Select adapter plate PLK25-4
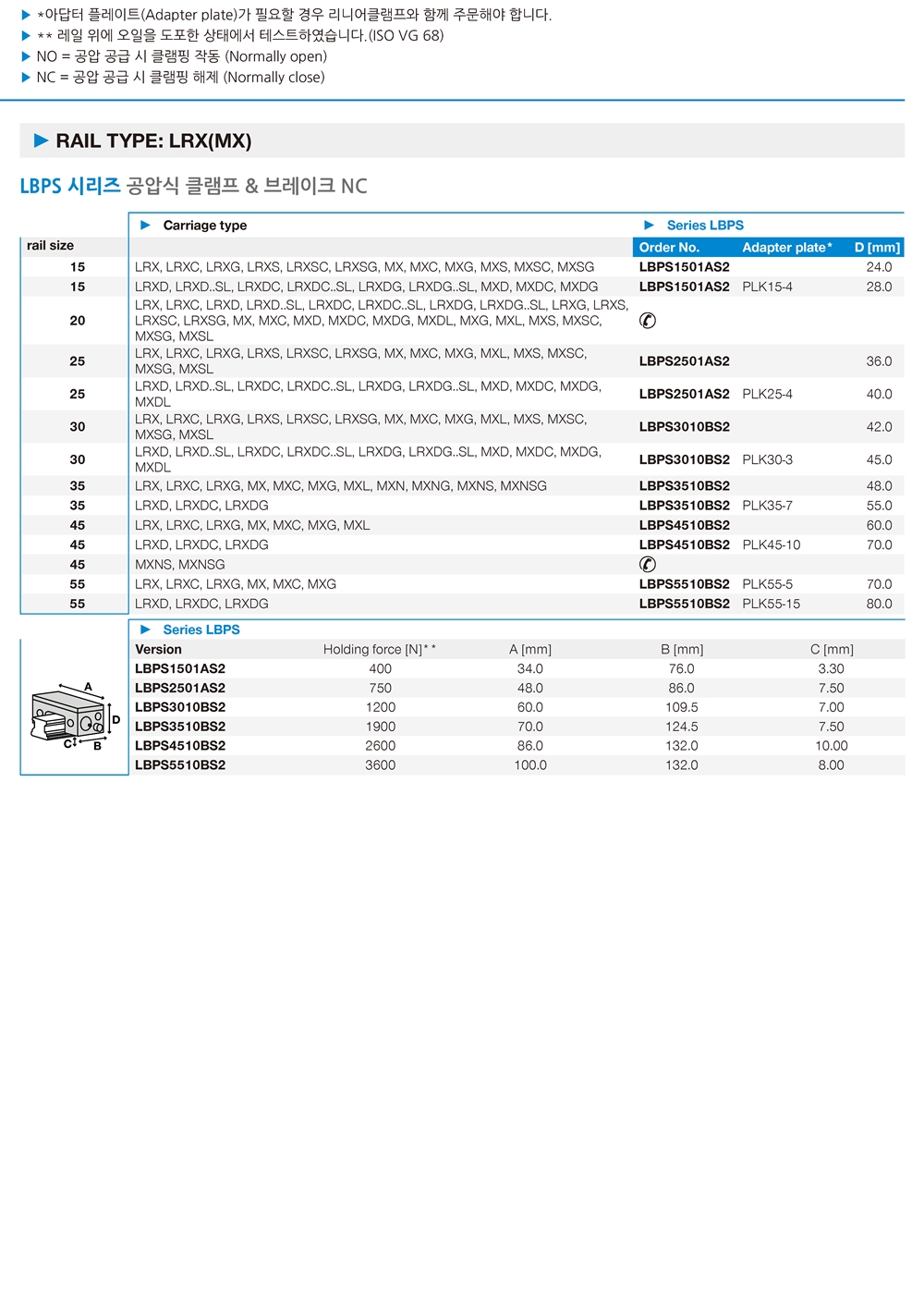 coord(767,394)
